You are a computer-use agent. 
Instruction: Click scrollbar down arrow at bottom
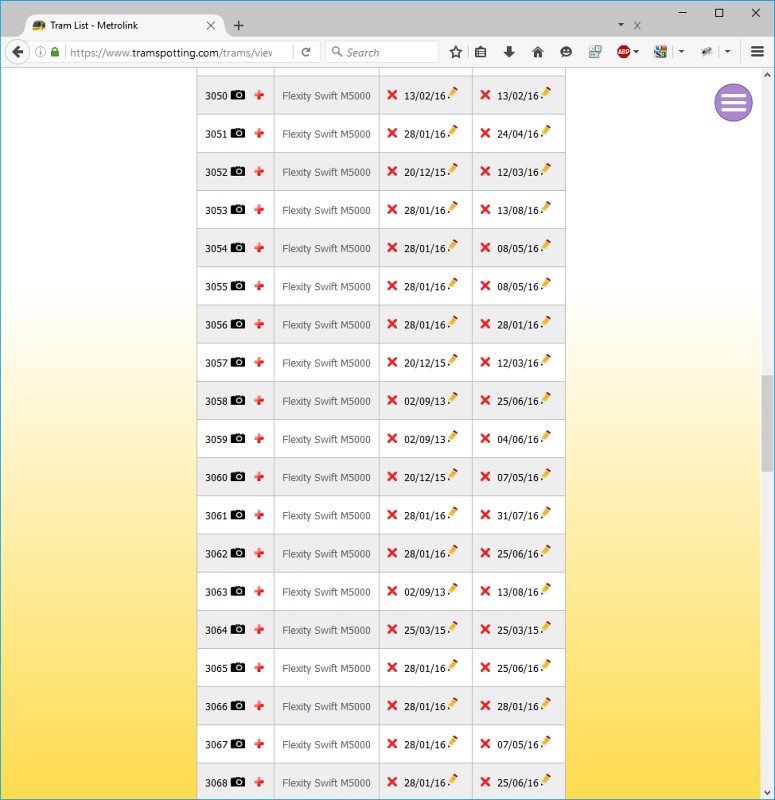tap(767, 792)
